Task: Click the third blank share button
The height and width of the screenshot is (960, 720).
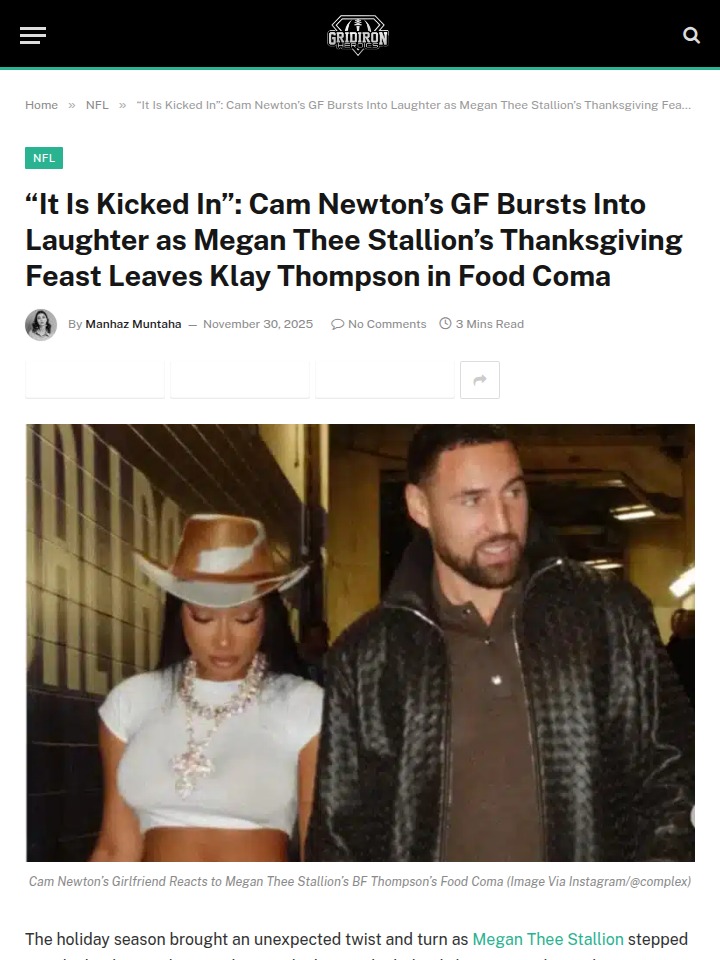Action: tap(385, 380)
